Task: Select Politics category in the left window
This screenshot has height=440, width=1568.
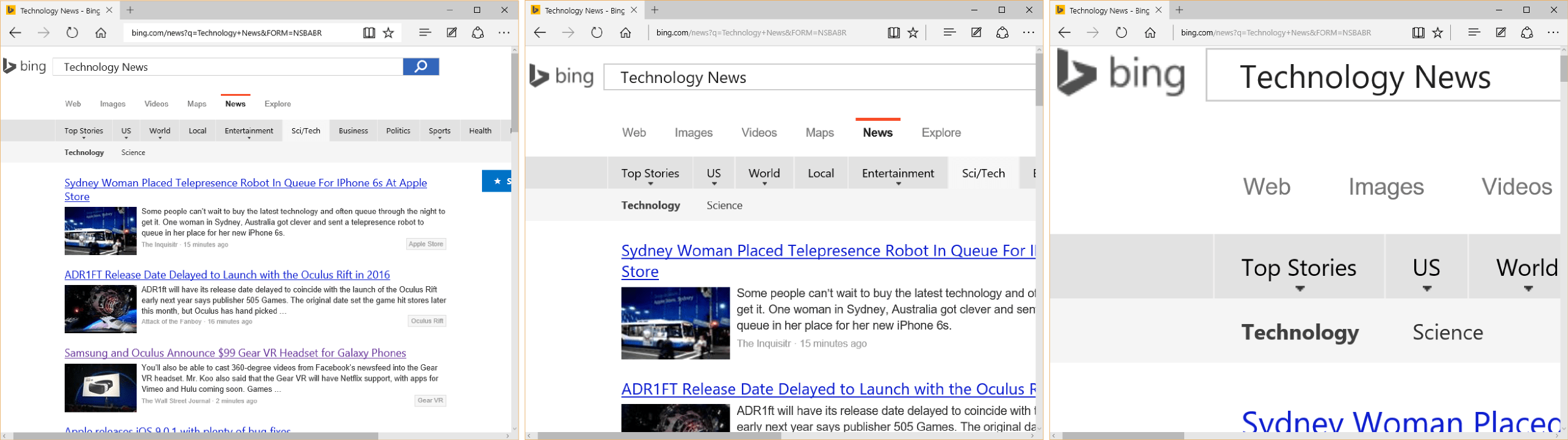Action: (x=398, y=131)
